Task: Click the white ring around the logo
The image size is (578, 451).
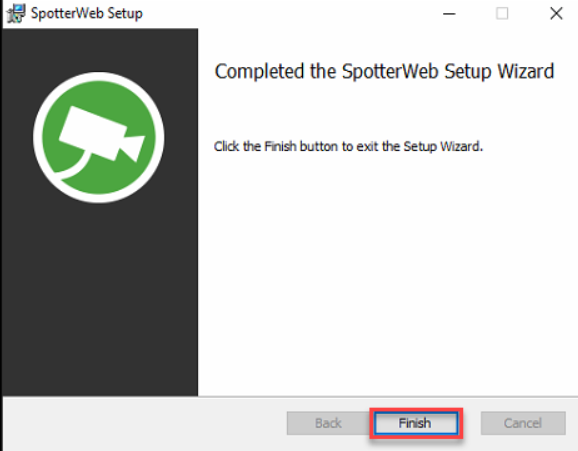Action: click(99, 76)
